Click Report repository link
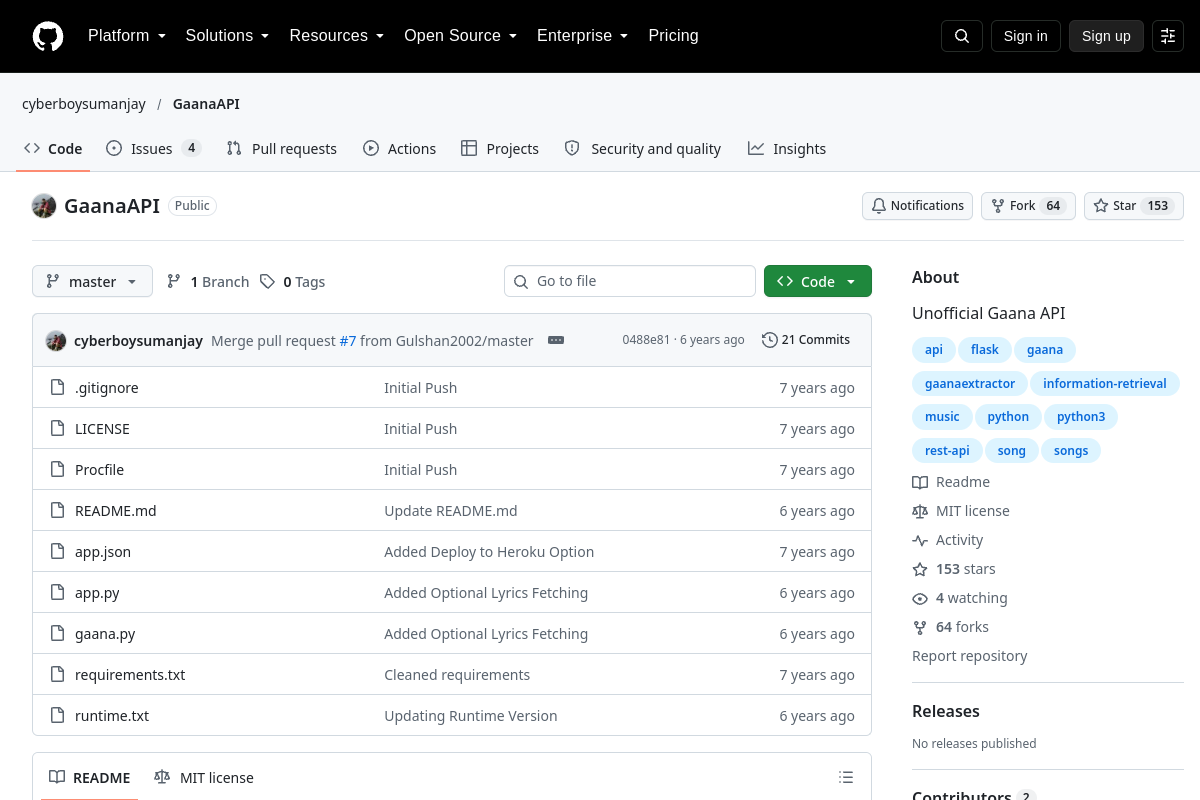The width and height of the screenshot is (1200, 800). point(970,656)
